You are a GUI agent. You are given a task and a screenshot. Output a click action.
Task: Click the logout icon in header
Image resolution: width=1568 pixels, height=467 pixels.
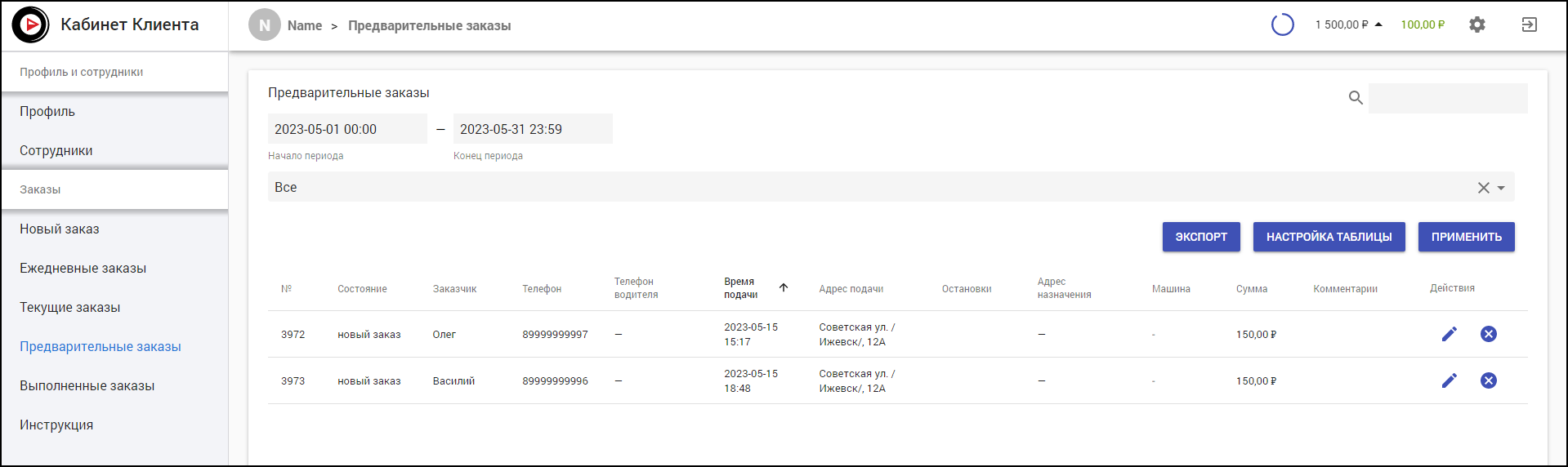[x=1529, y=25]
